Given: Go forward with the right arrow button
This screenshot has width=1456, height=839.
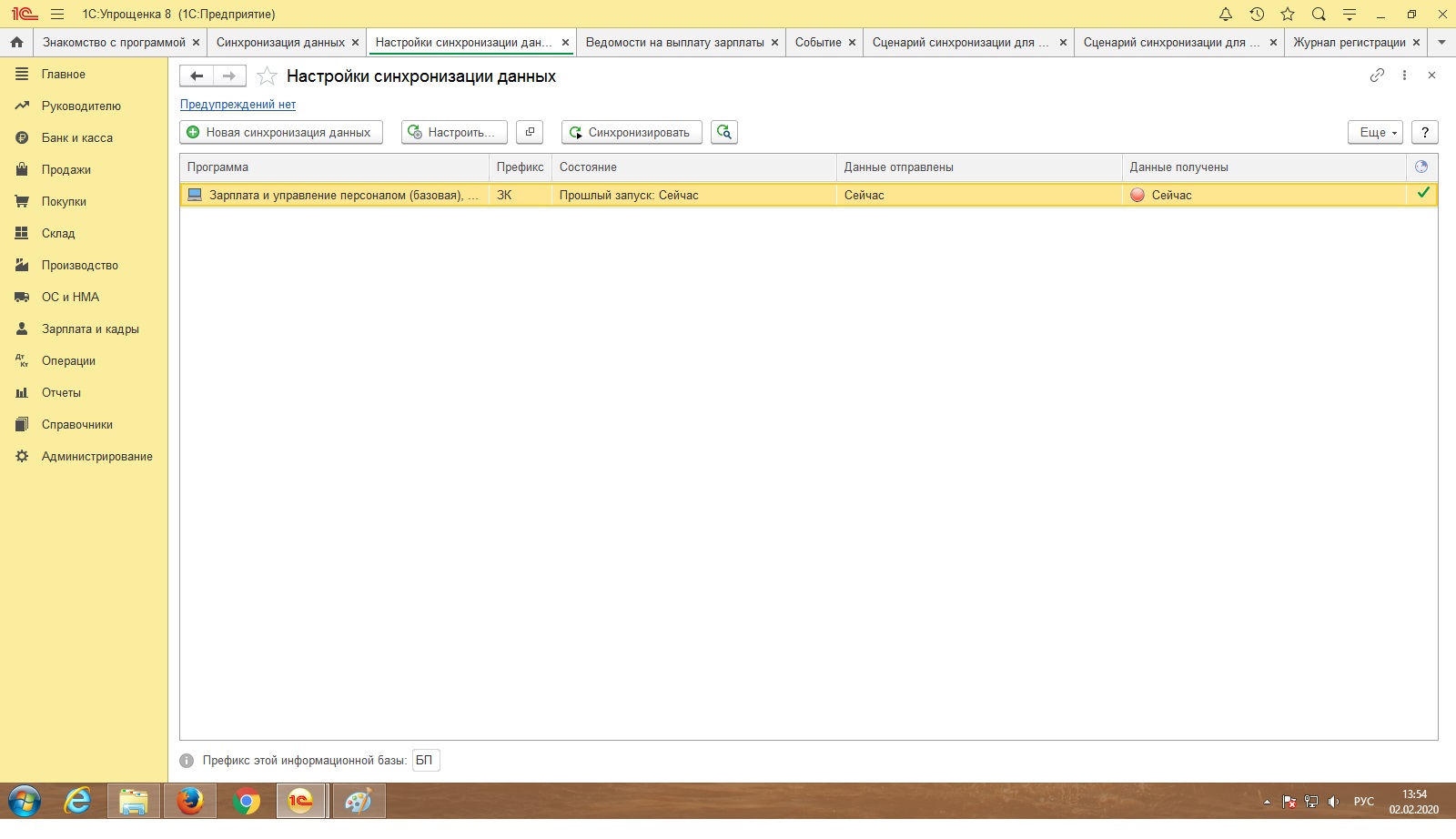Looking at the screenshot, I should (229, 76).
